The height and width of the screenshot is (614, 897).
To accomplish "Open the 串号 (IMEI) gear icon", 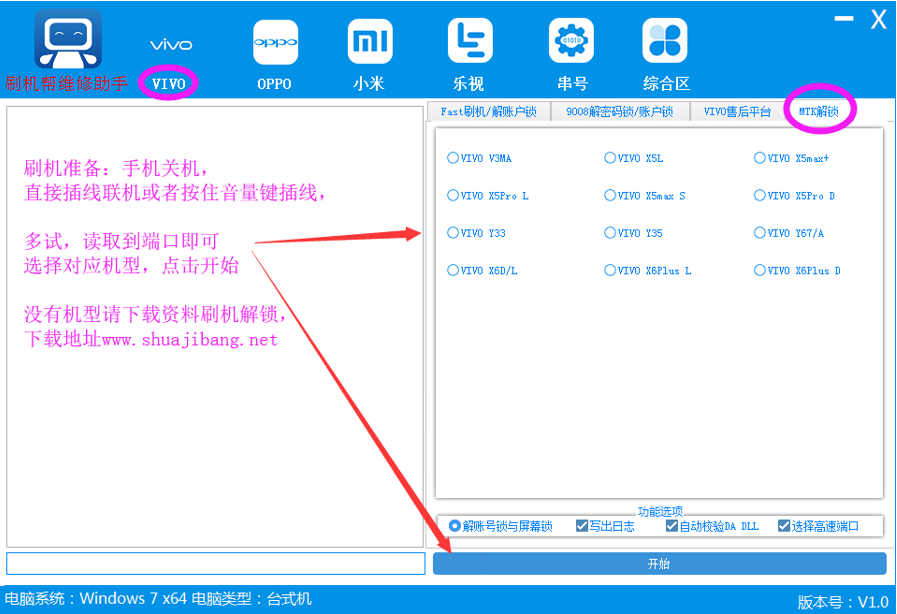I will pos(571,41).
